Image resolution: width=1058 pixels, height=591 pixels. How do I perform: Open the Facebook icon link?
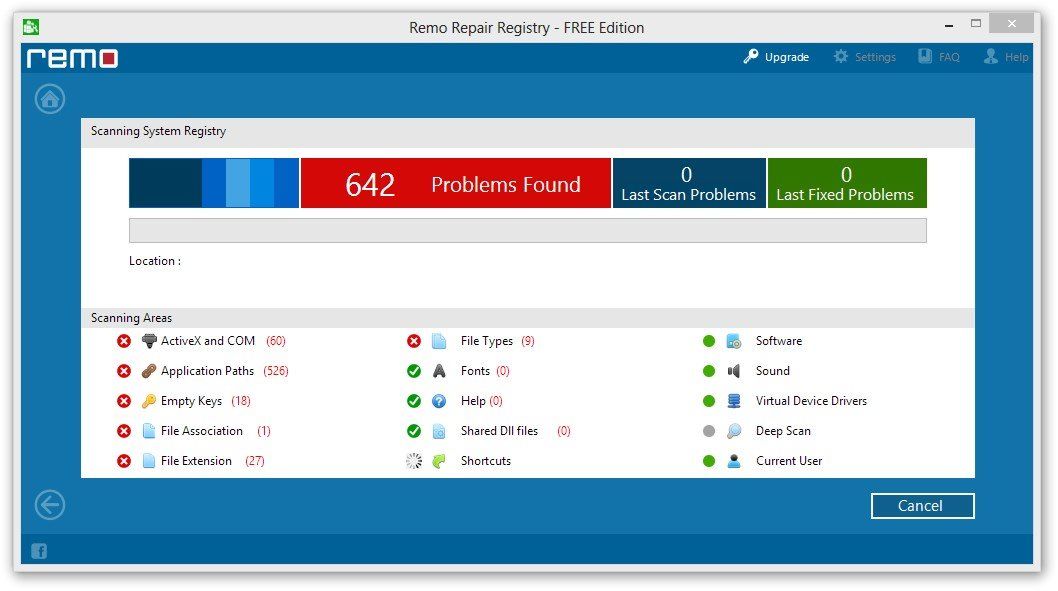click(x=39, y=551)
